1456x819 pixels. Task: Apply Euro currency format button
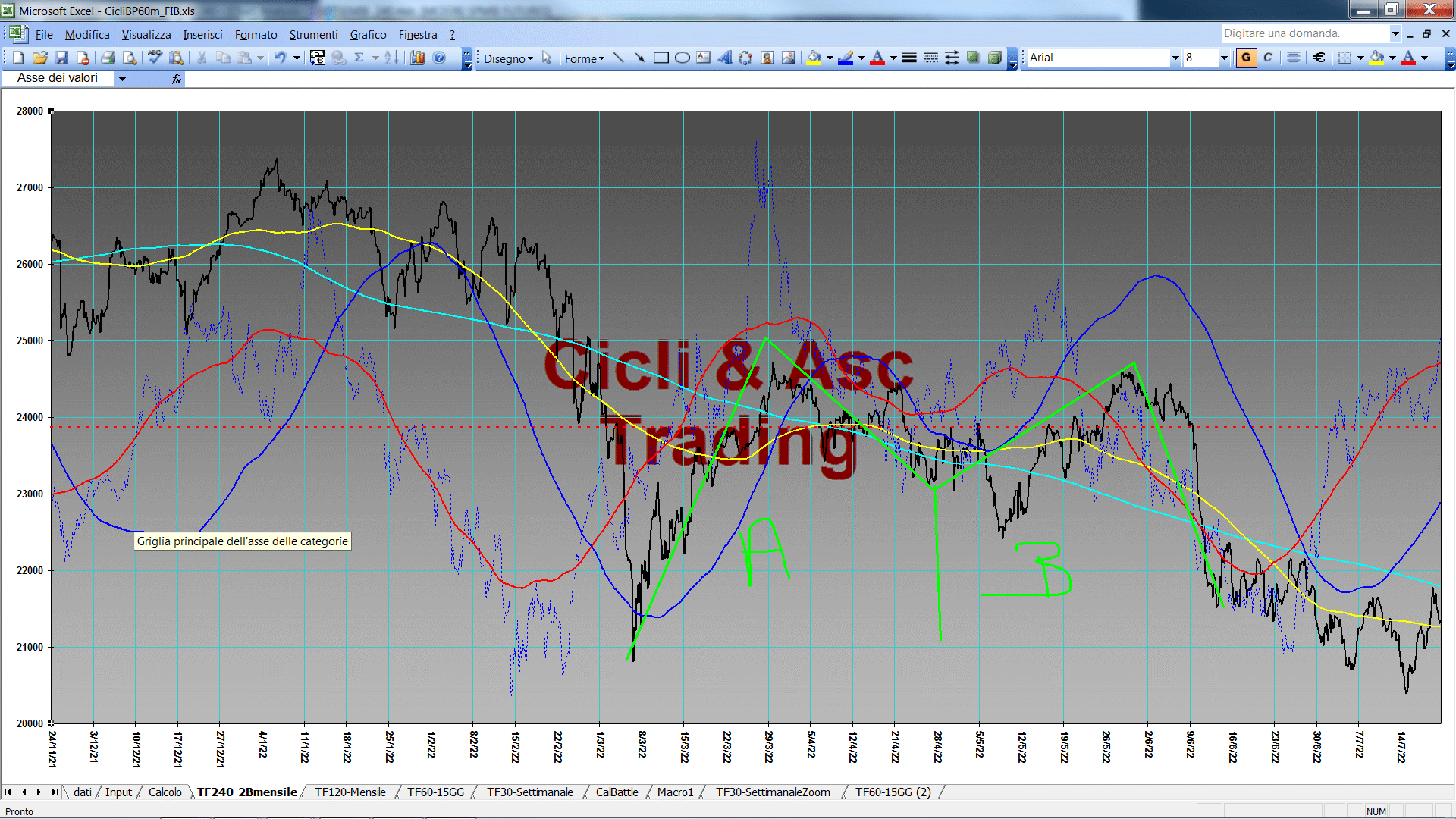point(1319,58)
